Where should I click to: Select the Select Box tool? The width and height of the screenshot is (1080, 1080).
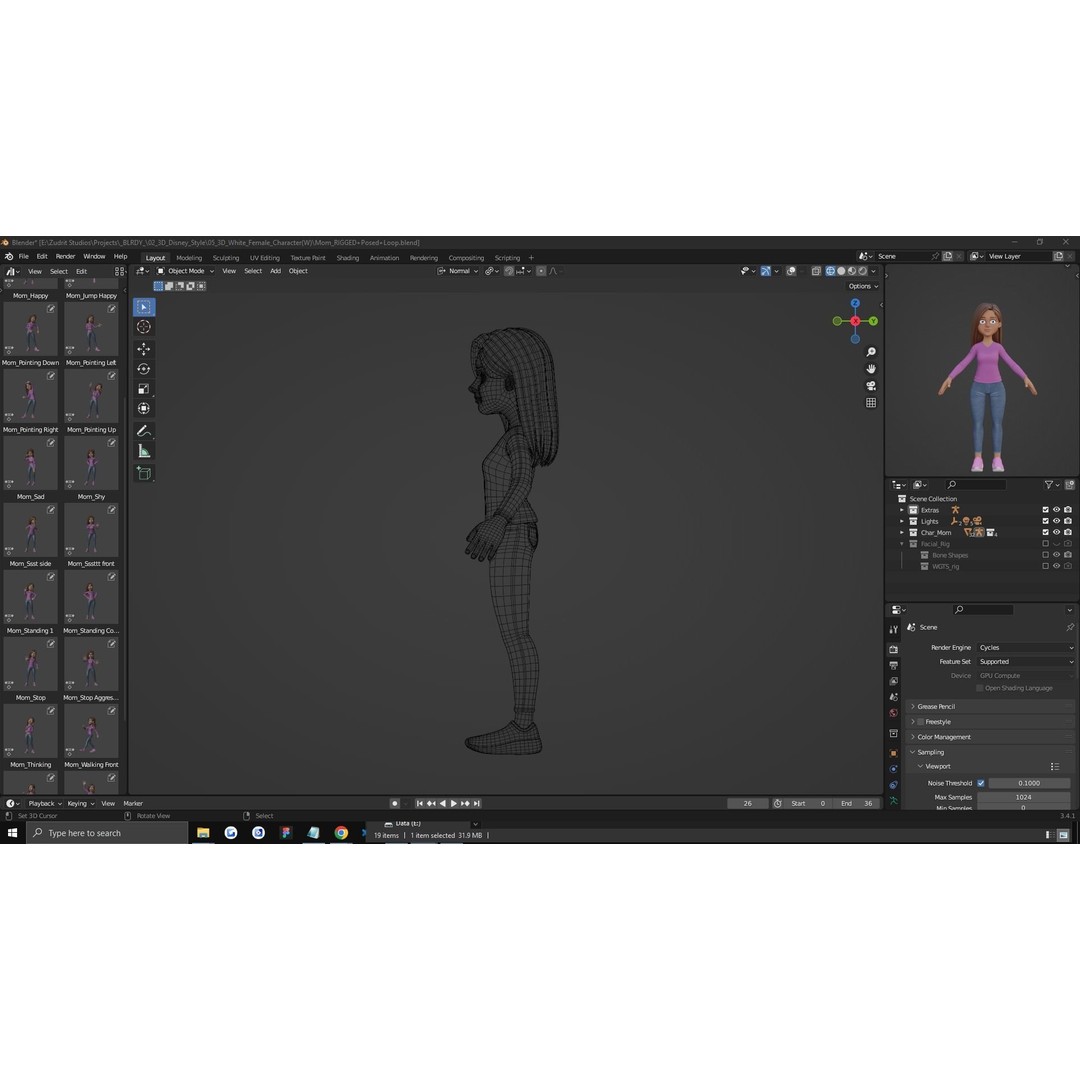click(x=144, y=307)
